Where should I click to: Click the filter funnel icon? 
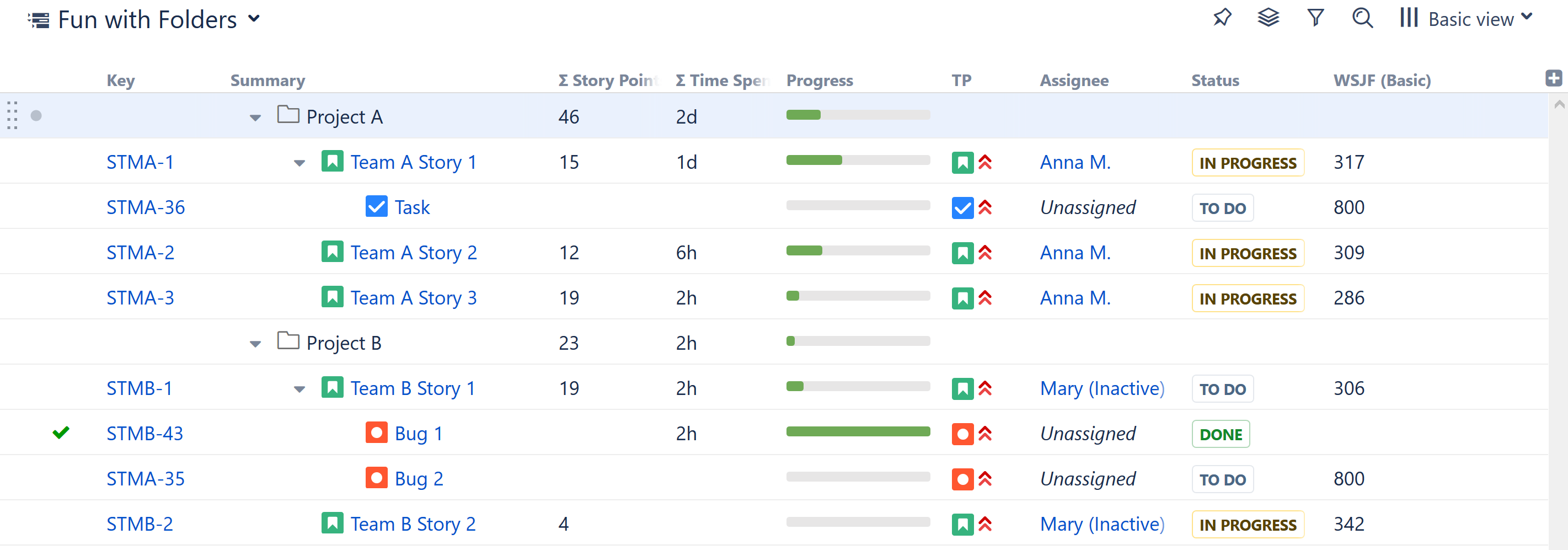click(1315, 18)
